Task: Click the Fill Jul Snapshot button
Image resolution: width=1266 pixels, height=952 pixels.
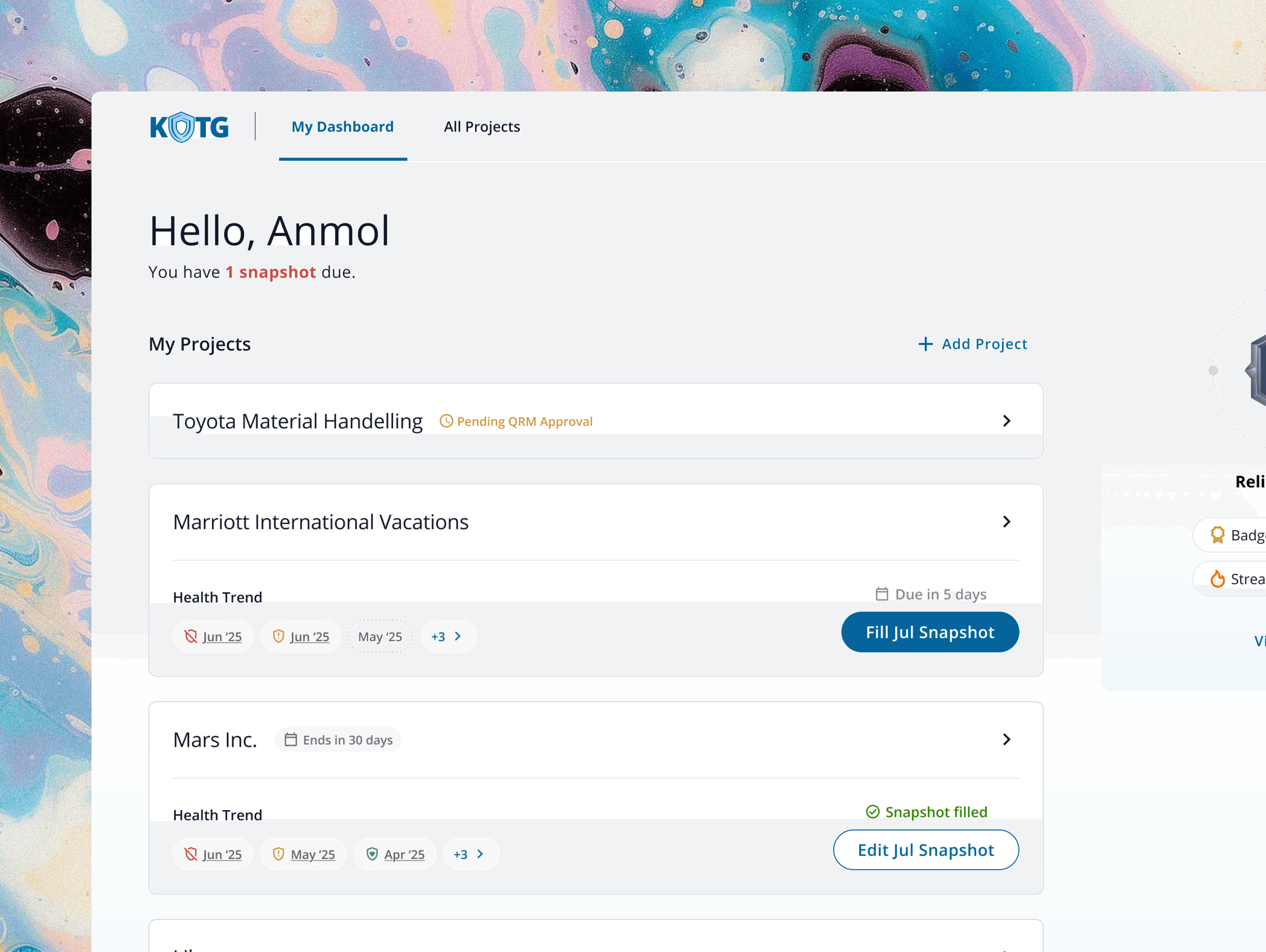Action: (x=929, y=632)
